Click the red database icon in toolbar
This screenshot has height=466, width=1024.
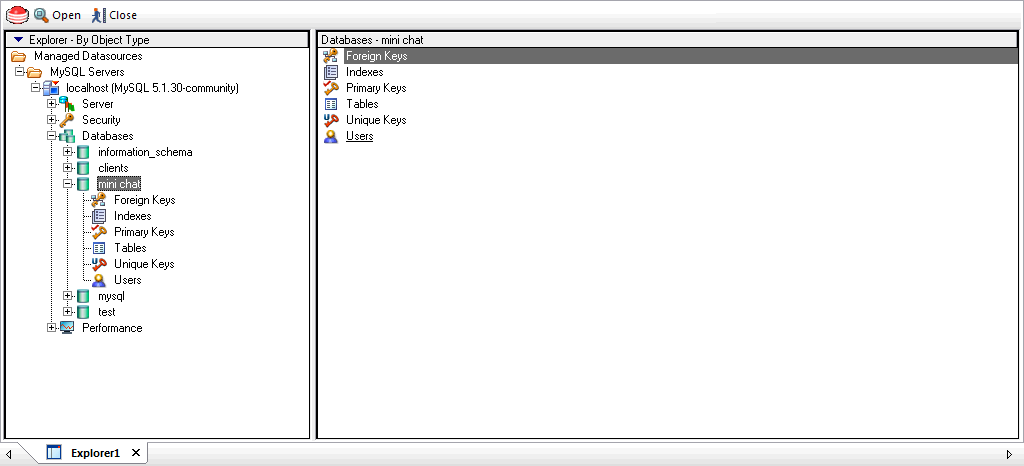[x=17, y=15]
